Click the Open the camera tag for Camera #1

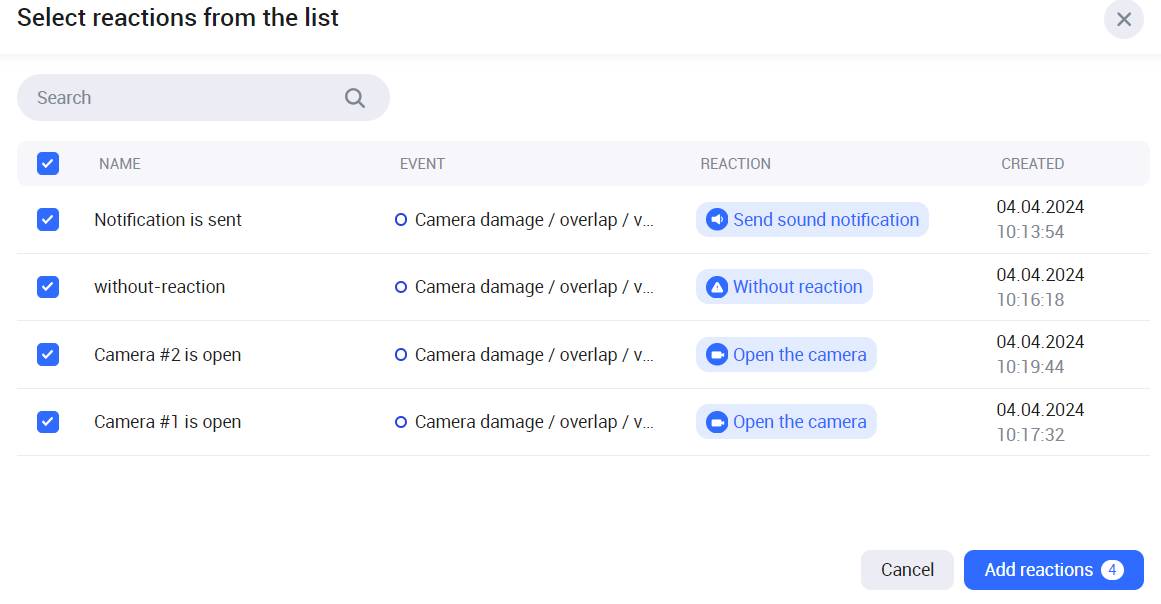pyautogui.click(x=786, y=422)
